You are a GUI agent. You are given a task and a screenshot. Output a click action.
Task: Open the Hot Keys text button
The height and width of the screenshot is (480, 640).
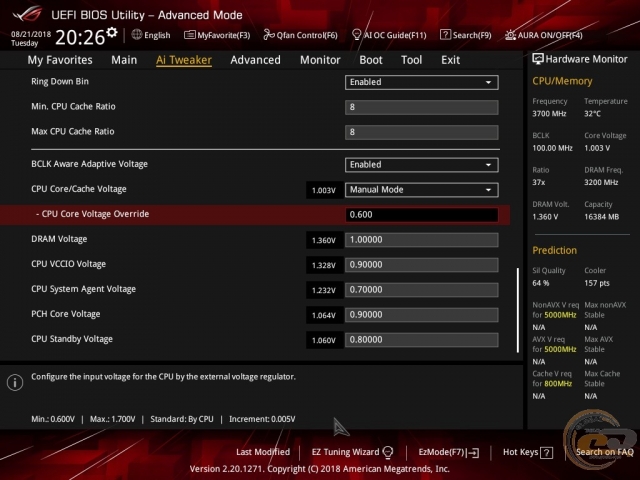tap(520, 452)
